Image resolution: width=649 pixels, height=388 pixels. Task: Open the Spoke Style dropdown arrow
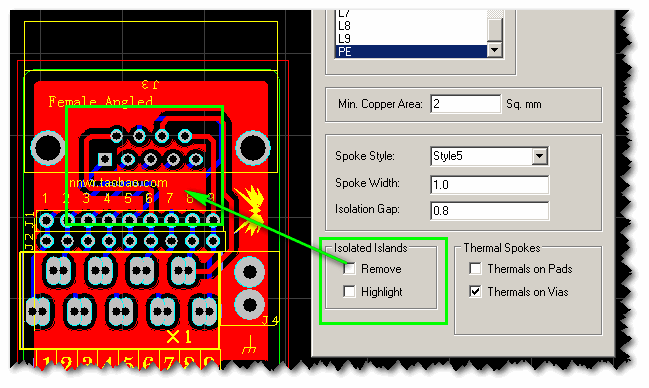[539, 157]
